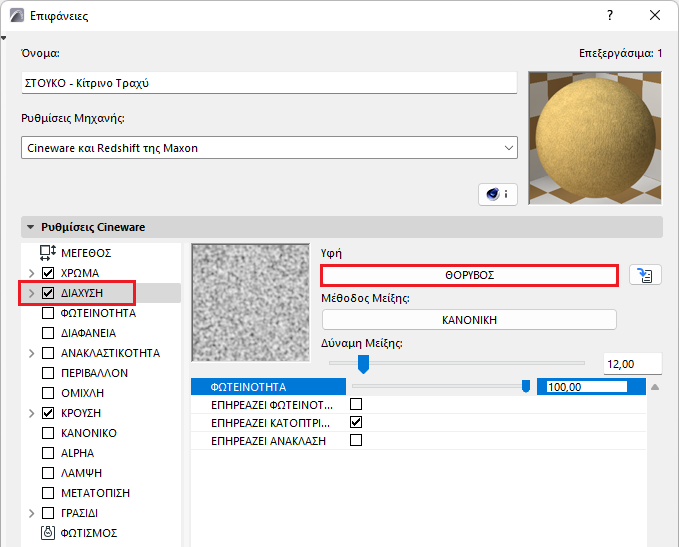Select the ΚΑΝΟΝΙΚΟ channel label
679x547 pixels.
[89, 433]
